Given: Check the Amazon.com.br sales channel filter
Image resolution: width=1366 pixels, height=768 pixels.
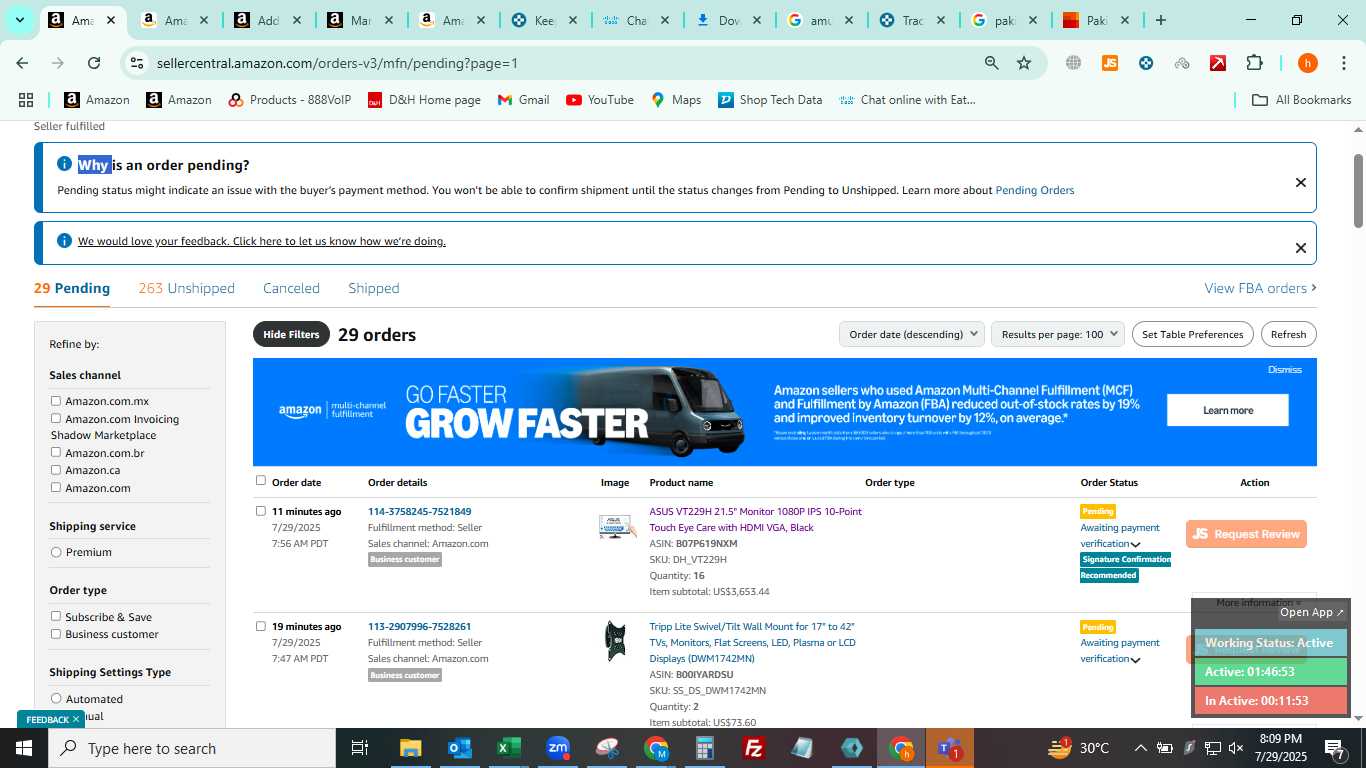Looking at the screenshot, I should 56,452.
